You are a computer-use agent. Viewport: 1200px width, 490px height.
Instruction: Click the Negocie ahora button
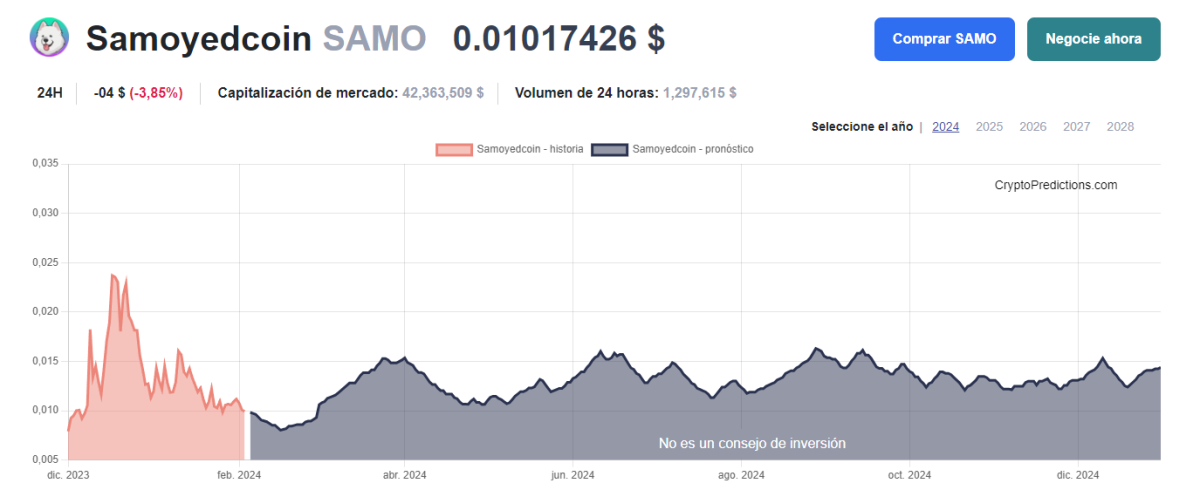(1094, 39)
